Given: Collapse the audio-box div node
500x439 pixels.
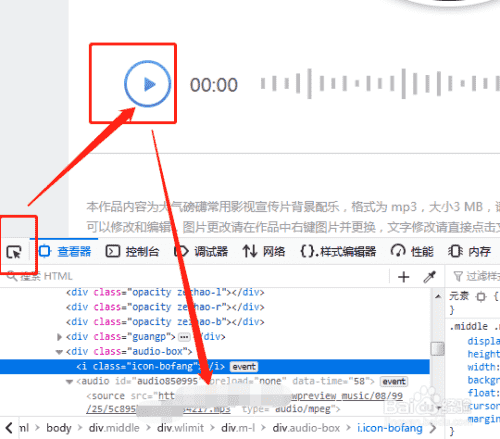Looking at the screenshot, I should [59, 352].
